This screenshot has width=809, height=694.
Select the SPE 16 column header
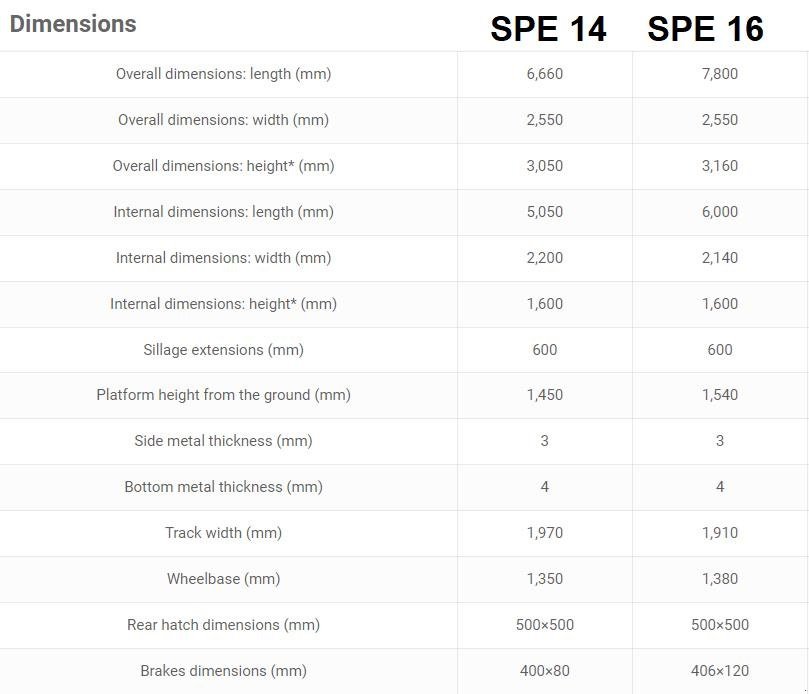tap(705, 29)
